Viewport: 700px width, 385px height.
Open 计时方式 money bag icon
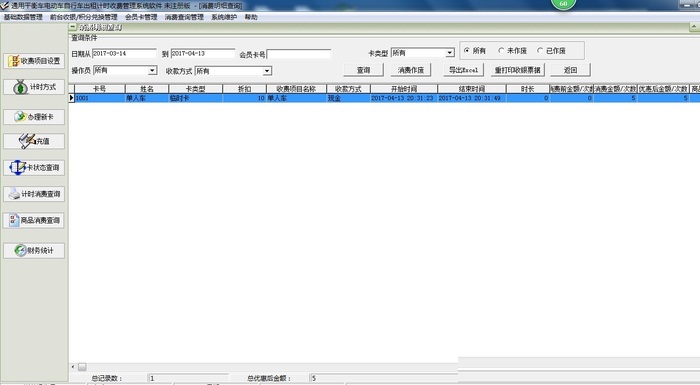tap(20, 87)
